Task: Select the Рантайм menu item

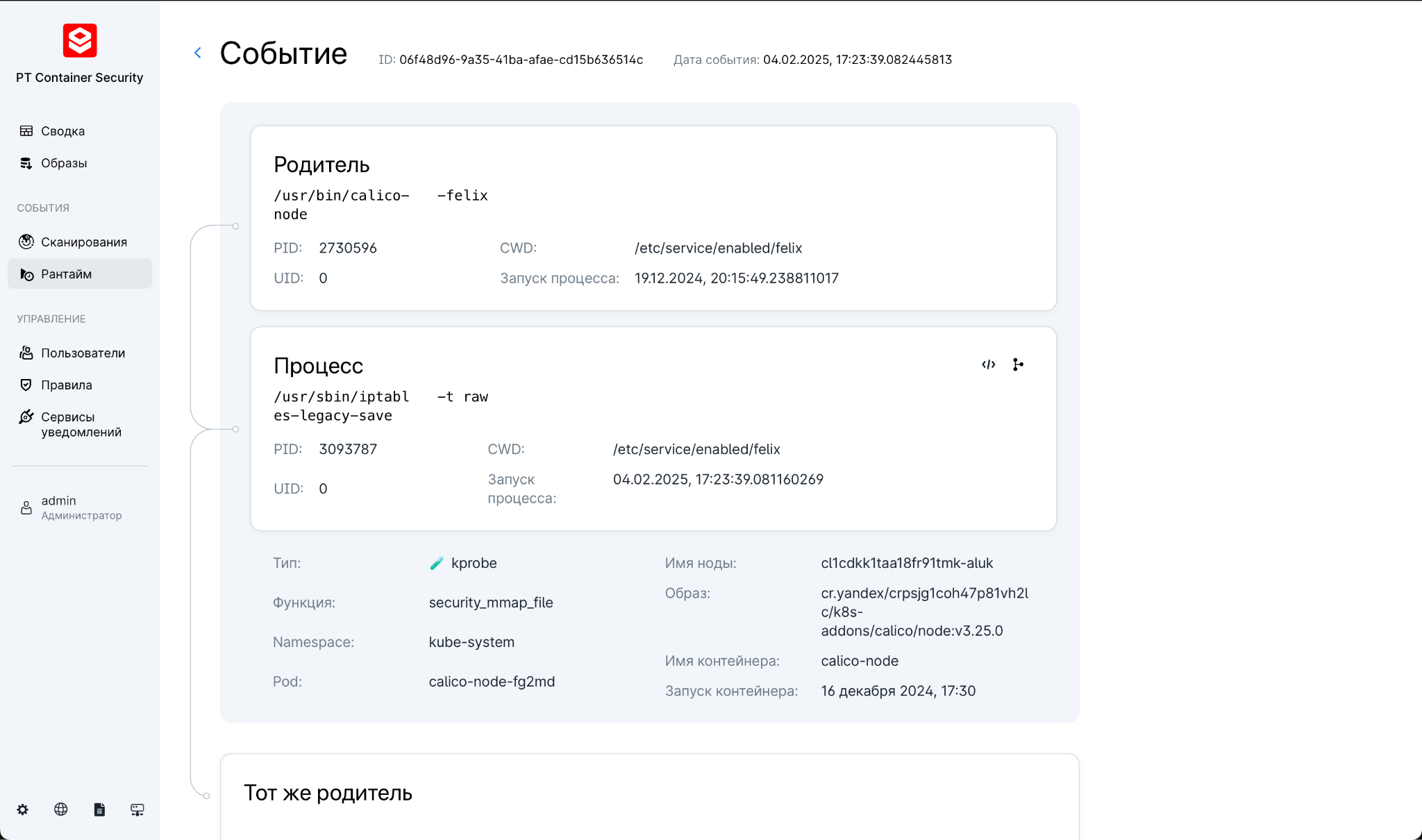Action: pos(66,274)
